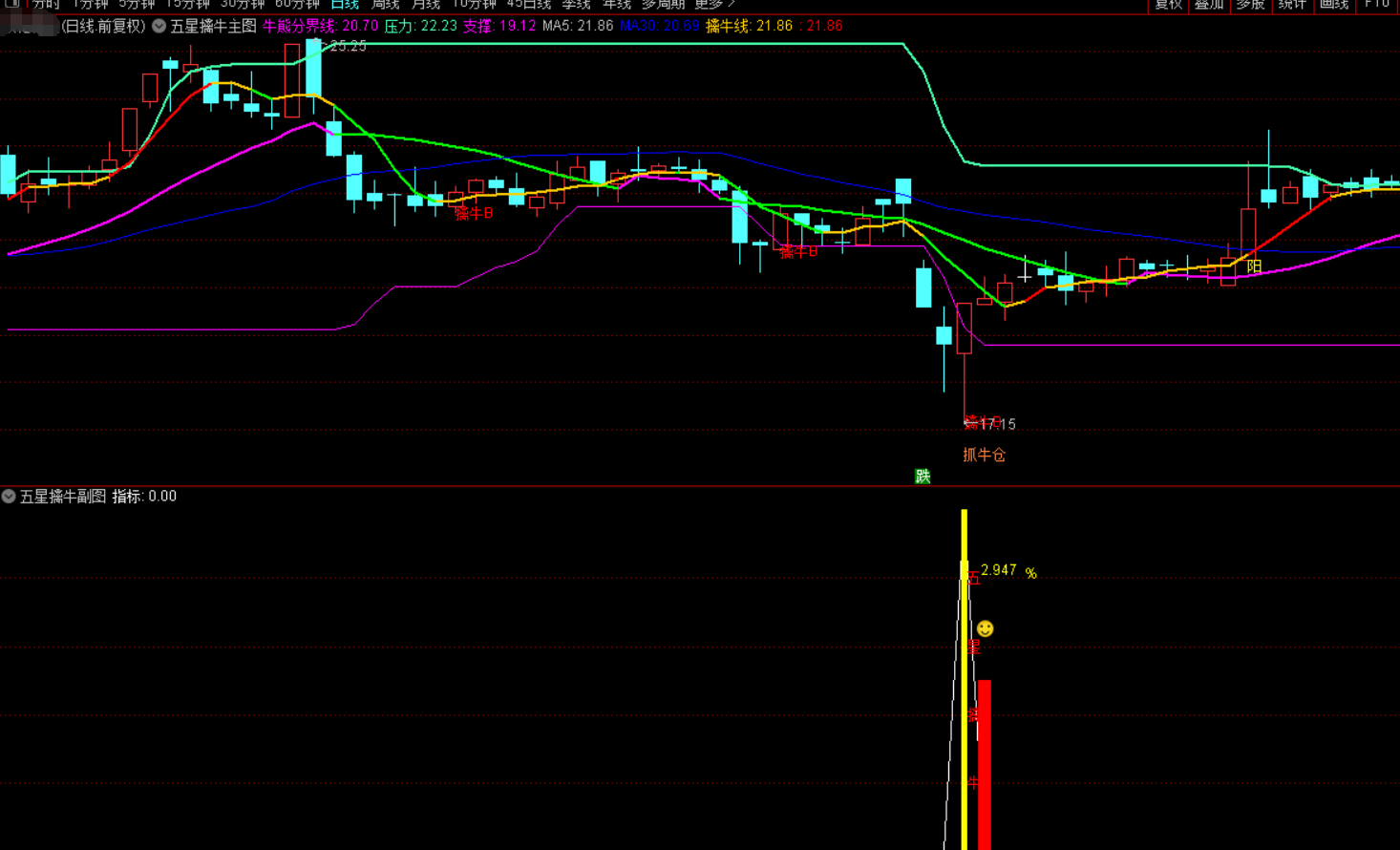The height and width of the screenshot is (850, 1400).
Task: Click the 擒牛线: 21.86 value
Action: [x=749, y=27]
